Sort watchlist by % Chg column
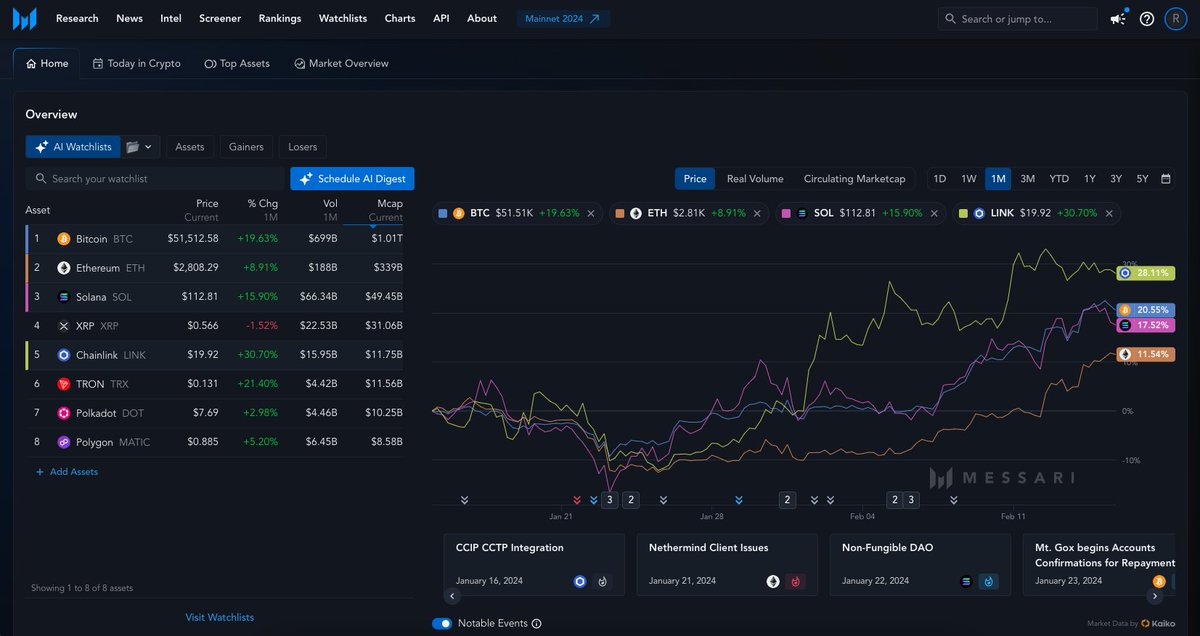The width and height of the screenshot is (1200, 636). click(263, 210)
